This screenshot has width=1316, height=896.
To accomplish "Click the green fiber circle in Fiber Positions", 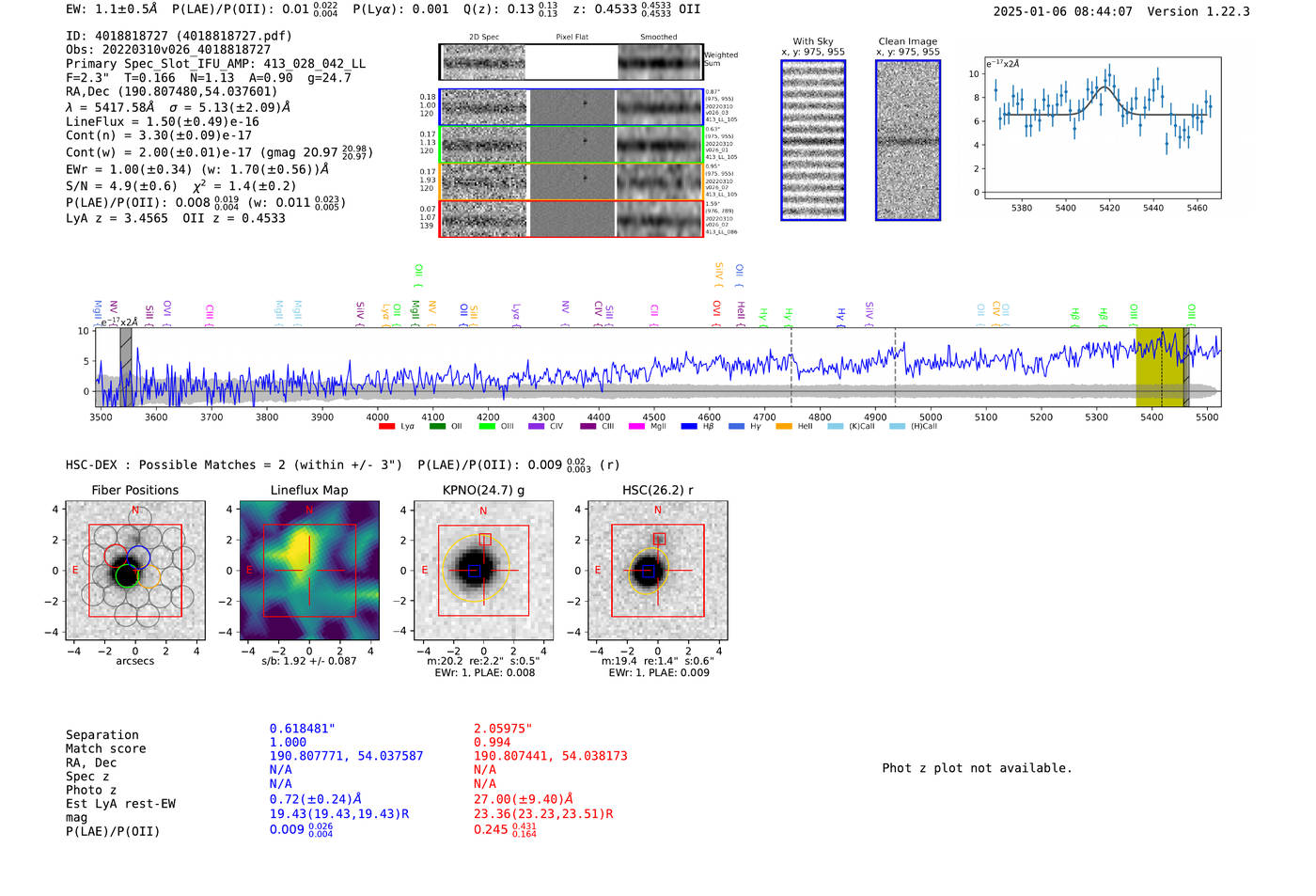I will 126,576.
